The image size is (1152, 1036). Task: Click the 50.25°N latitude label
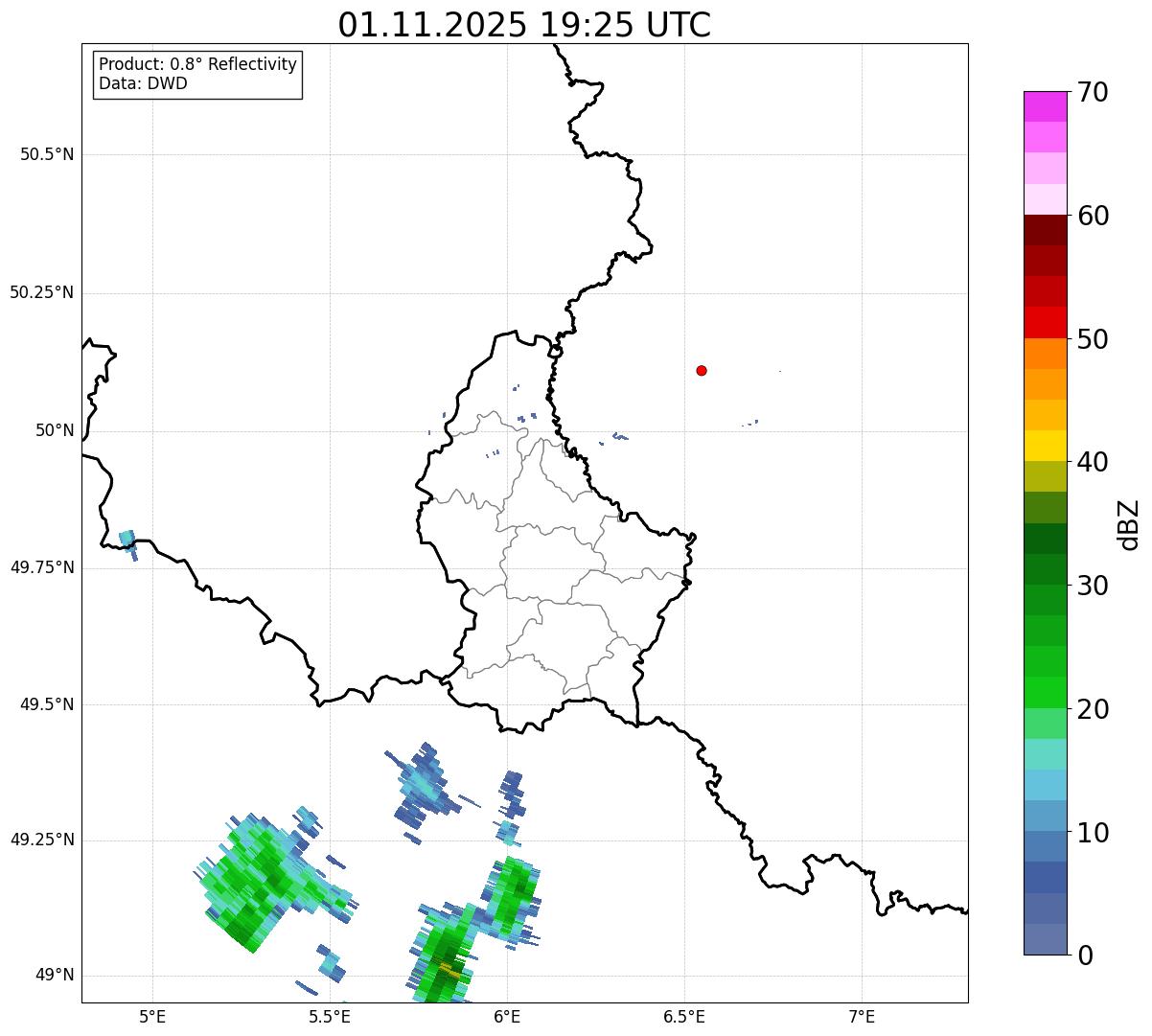point(42,292)
